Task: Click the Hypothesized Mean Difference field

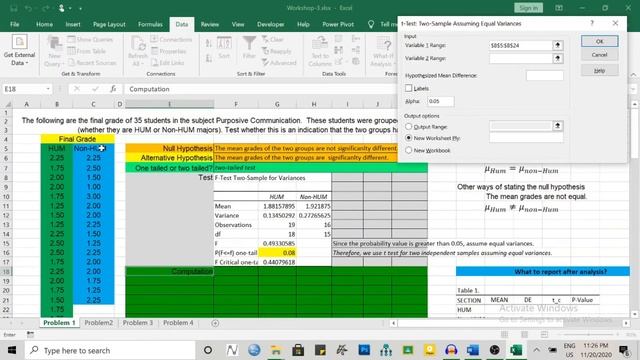Action: click(x=544, y=76)
